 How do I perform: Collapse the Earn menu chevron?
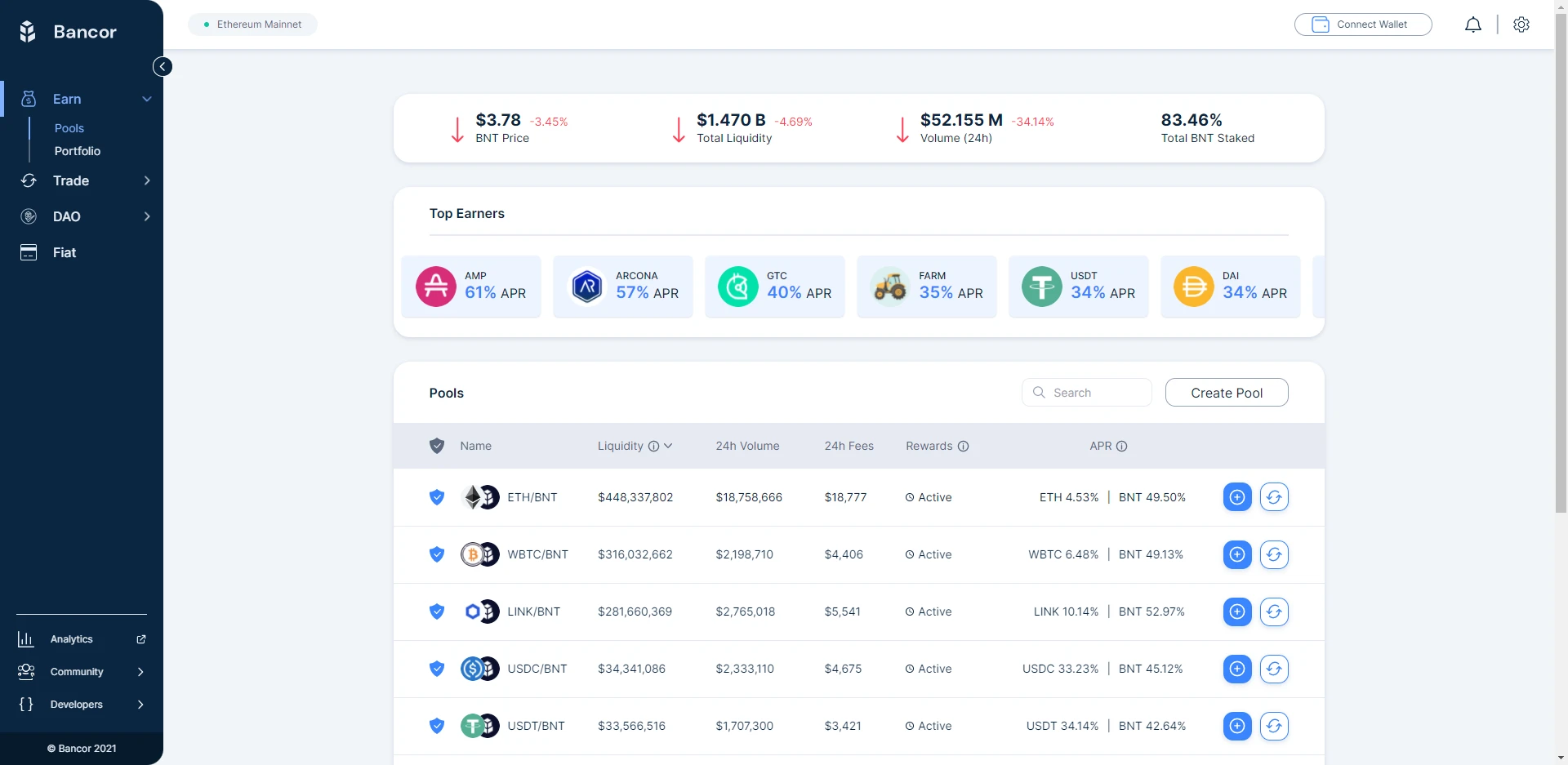(147, 99)
